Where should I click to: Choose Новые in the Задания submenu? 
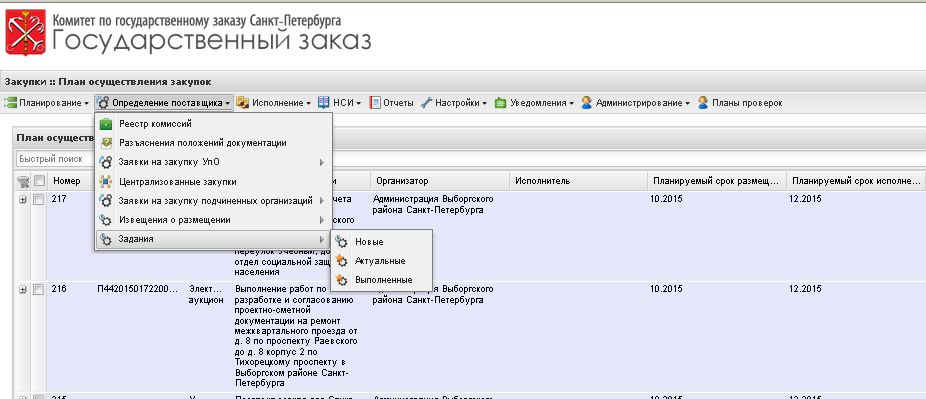(x=382, y=242)
